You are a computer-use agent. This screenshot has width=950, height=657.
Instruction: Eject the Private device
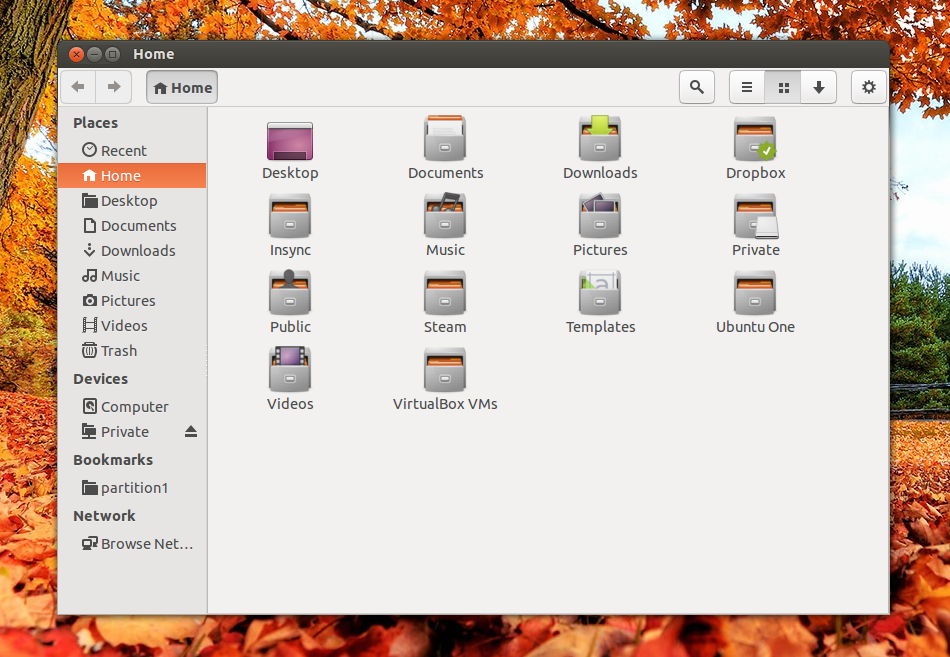[191, 432]
